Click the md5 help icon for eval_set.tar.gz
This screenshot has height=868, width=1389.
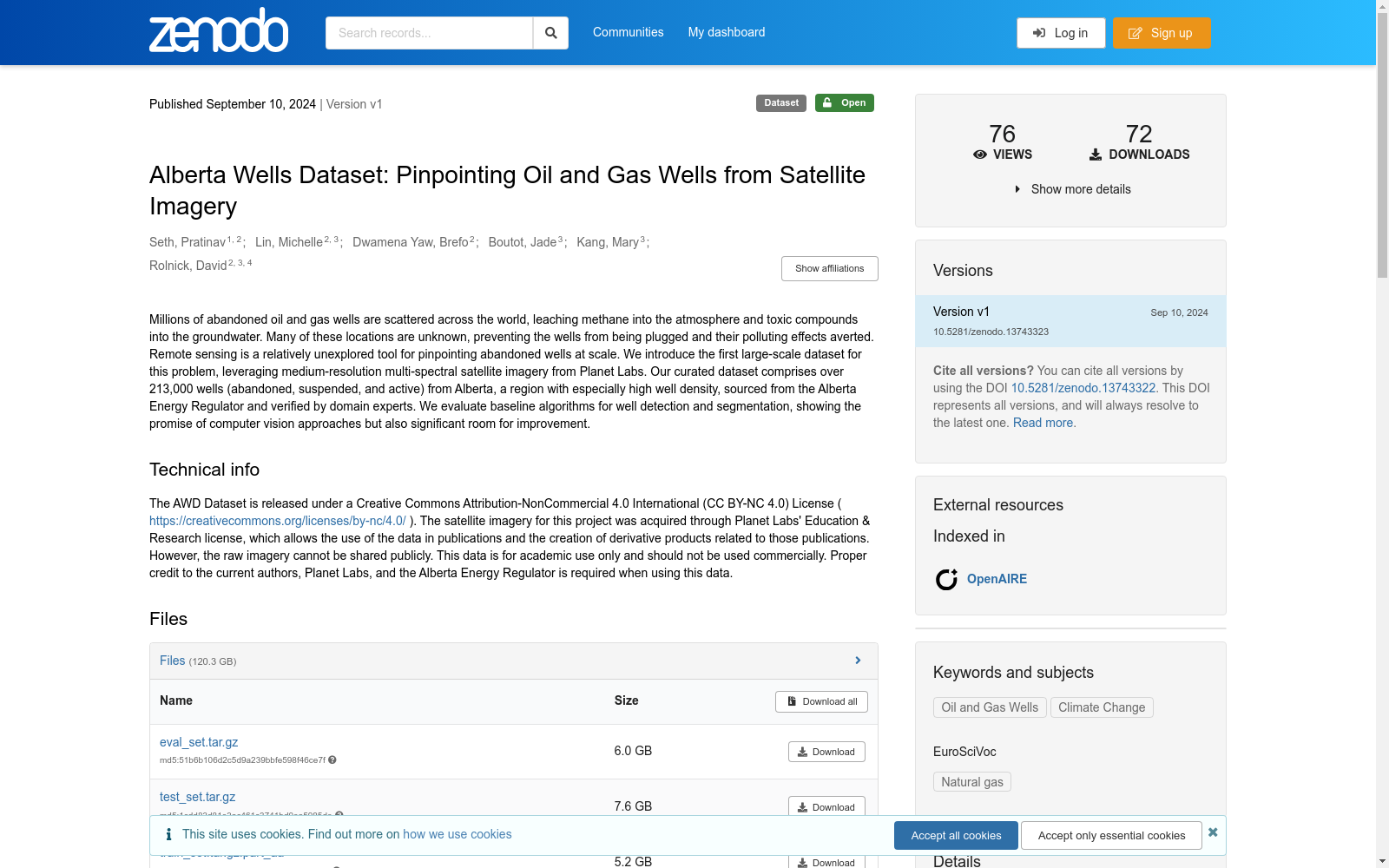(332, 760)
